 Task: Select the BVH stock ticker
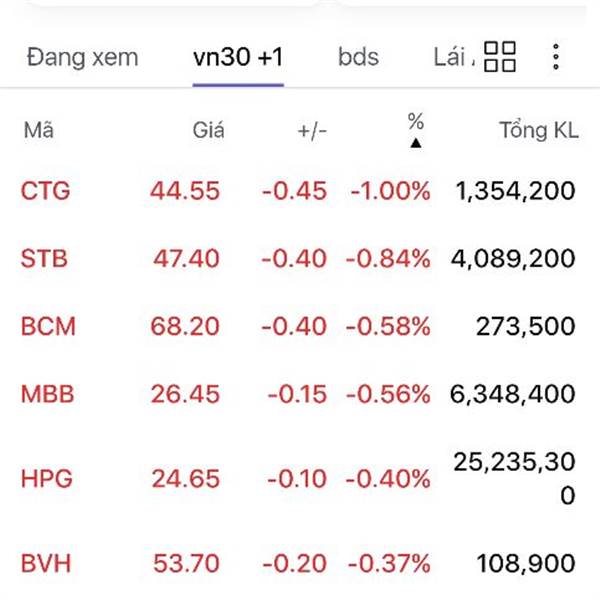pyautogui.click(x=46, y=564)
